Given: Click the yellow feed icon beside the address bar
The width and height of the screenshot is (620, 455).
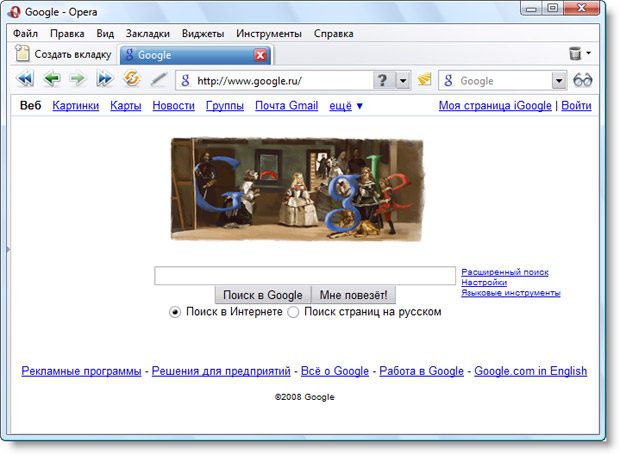Looking at the screenshot, I should pyautogui.click(x=424, y=79).
